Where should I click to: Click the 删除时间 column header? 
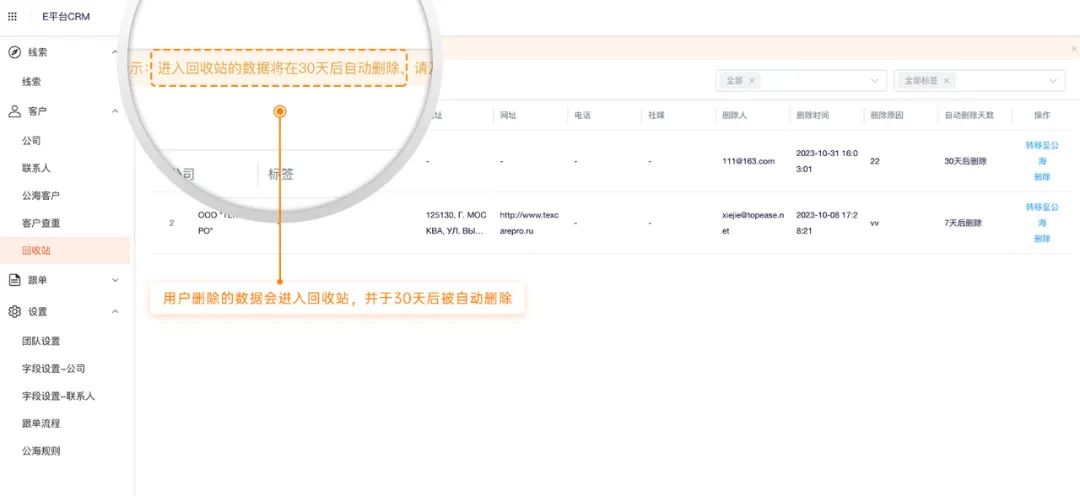tap(813, 115)
